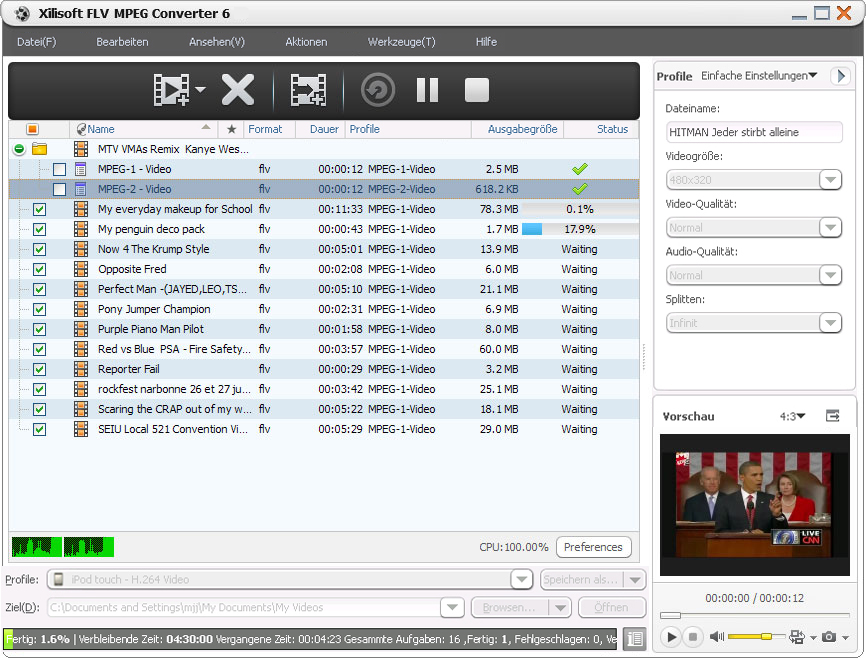
Task: Open the Aktionen menu
Action: pos(306,42)
